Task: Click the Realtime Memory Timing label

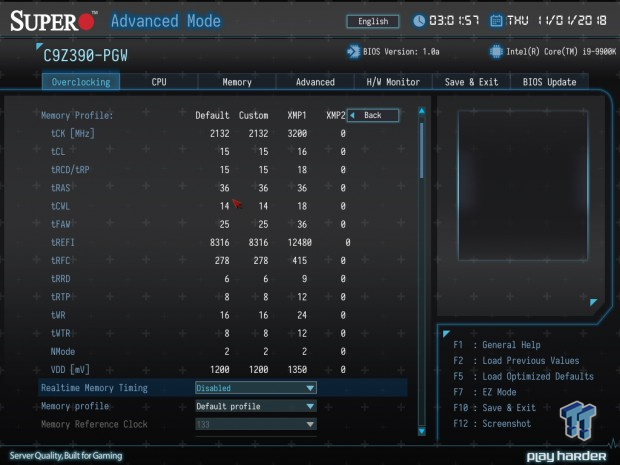Action: coord(94,388)
